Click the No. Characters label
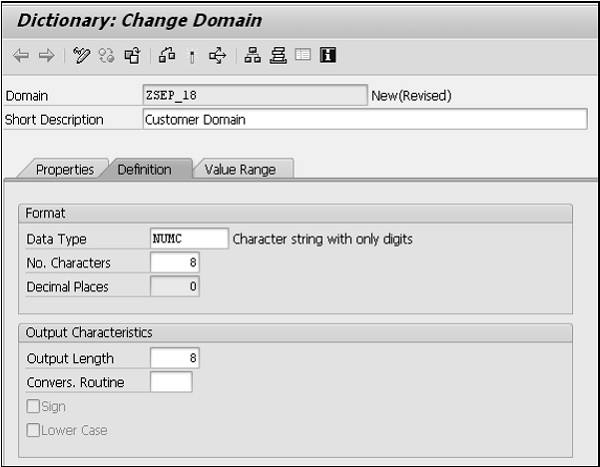Viewport: 600px width, 467px height. 68,263
